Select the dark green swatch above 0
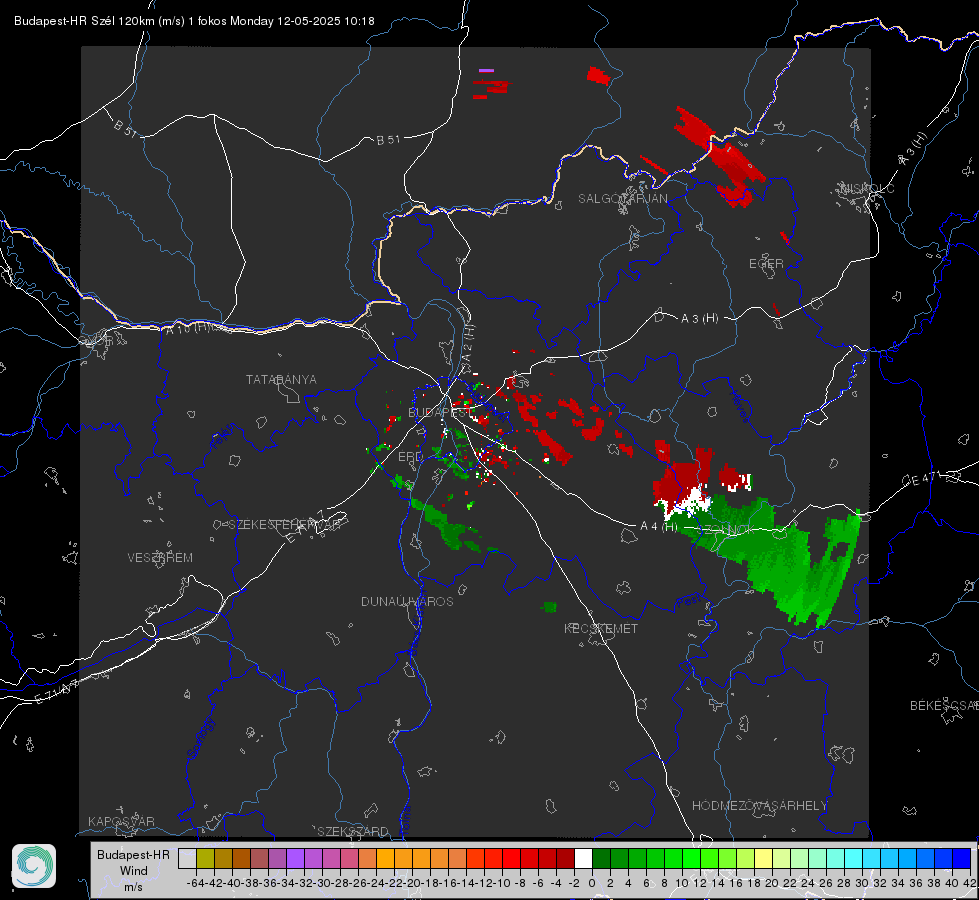Image resolution: width=979 pixels, height=900 pixels. pyautogui.click(x=601, y=858)
